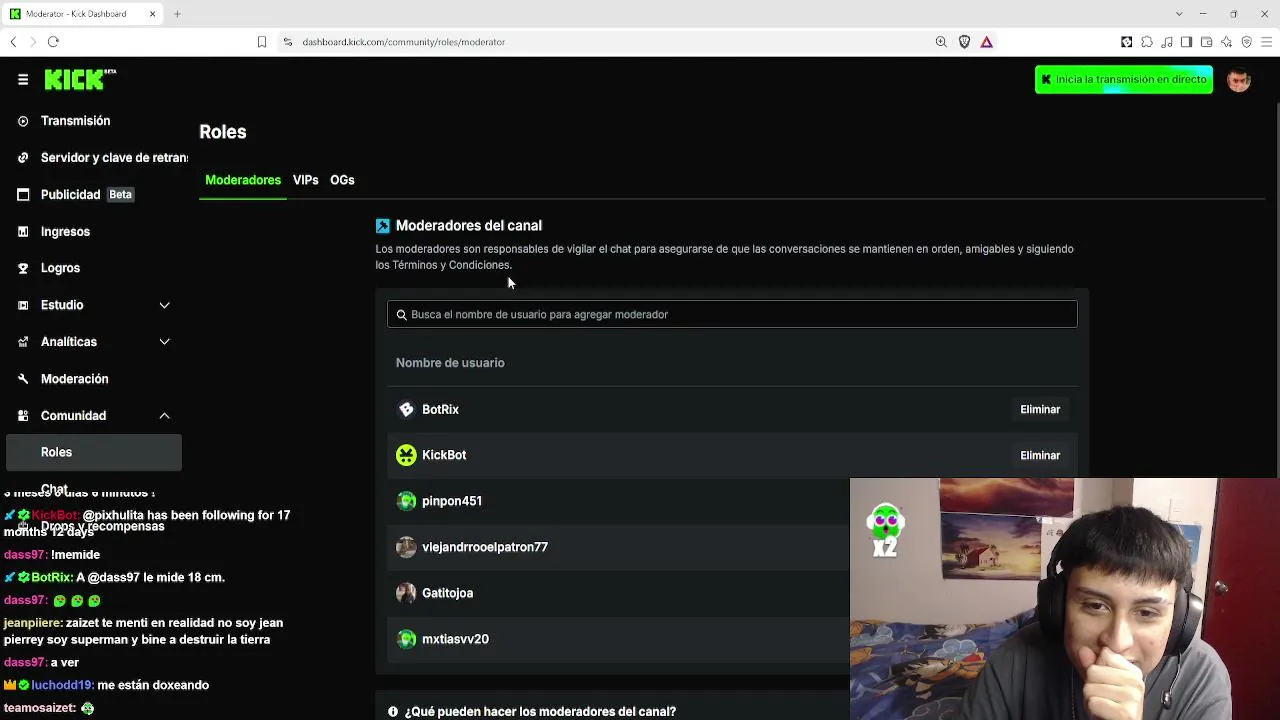Click the viejandrrooelpatron77 avatar

tap(406, 547)
